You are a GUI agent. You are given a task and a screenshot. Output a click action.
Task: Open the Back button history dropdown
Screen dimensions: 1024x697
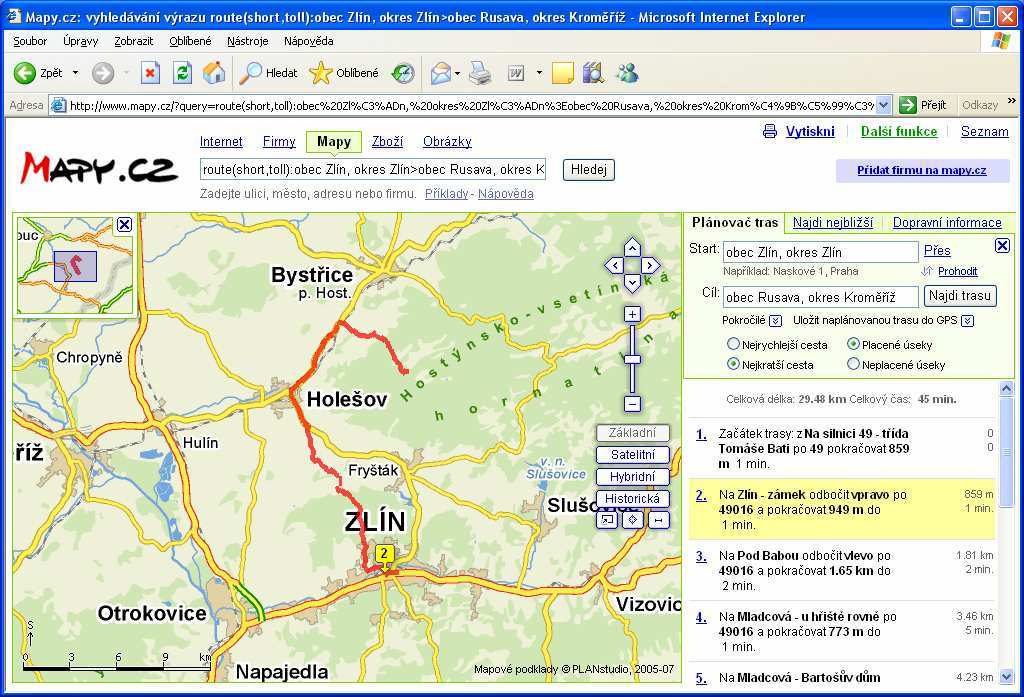(x=75, y=73)
